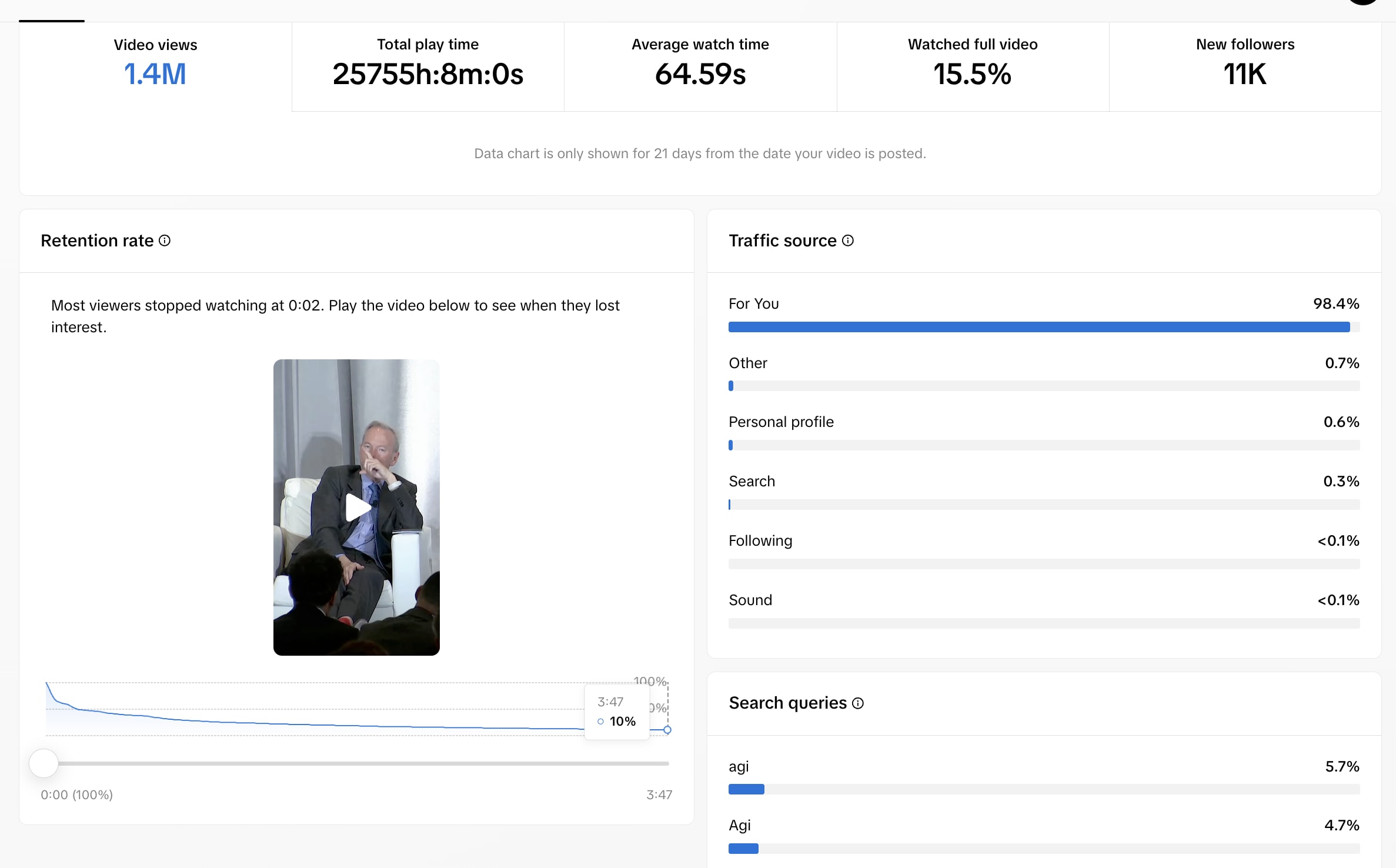Click the Traffic source info icon
1396x868 pixels.
tap(847, 241)
